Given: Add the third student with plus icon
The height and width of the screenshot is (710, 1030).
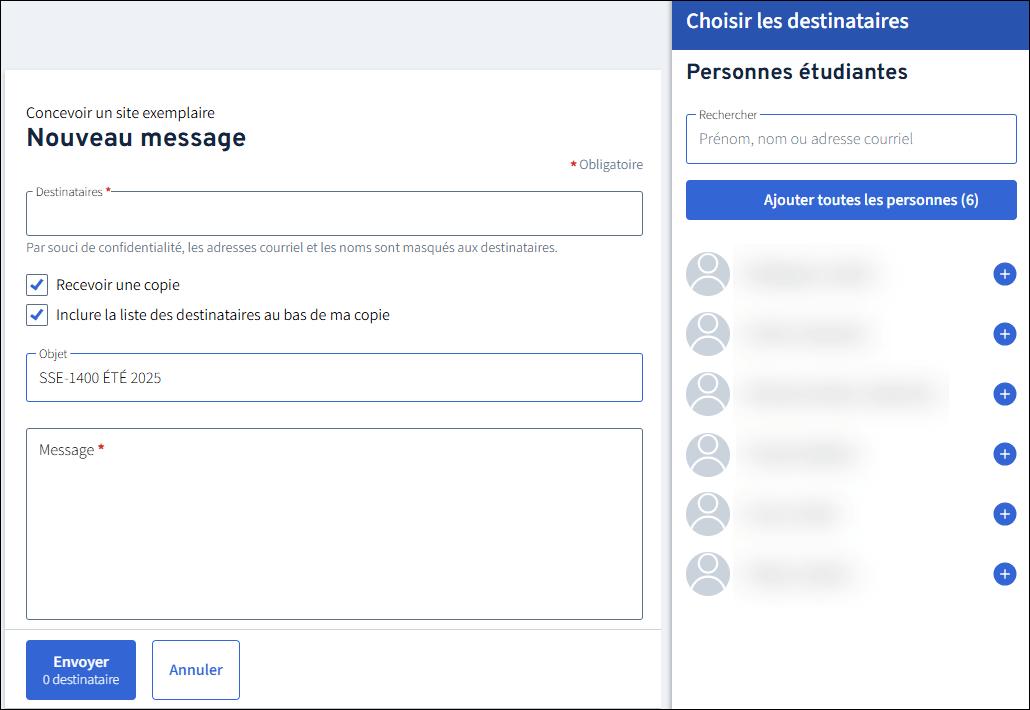Looking at the screenshot, I should [1005, 394].
